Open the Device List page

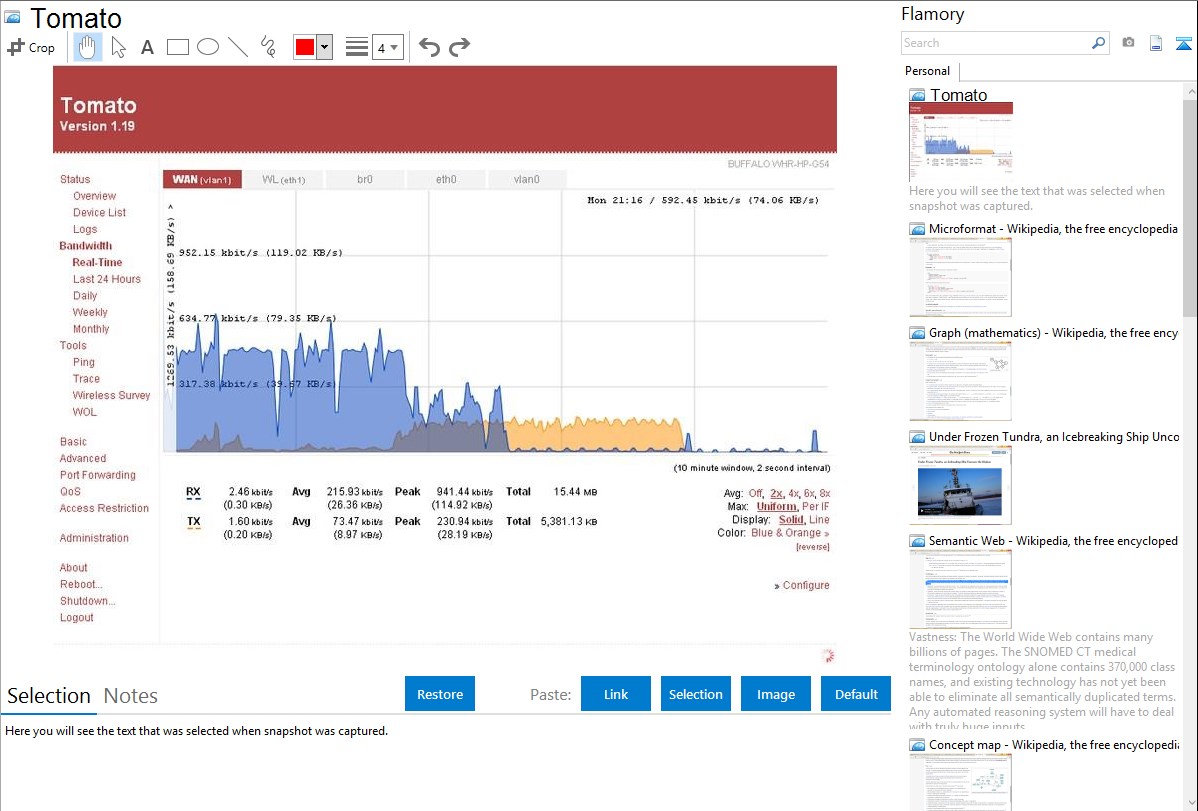pos(99,213)
